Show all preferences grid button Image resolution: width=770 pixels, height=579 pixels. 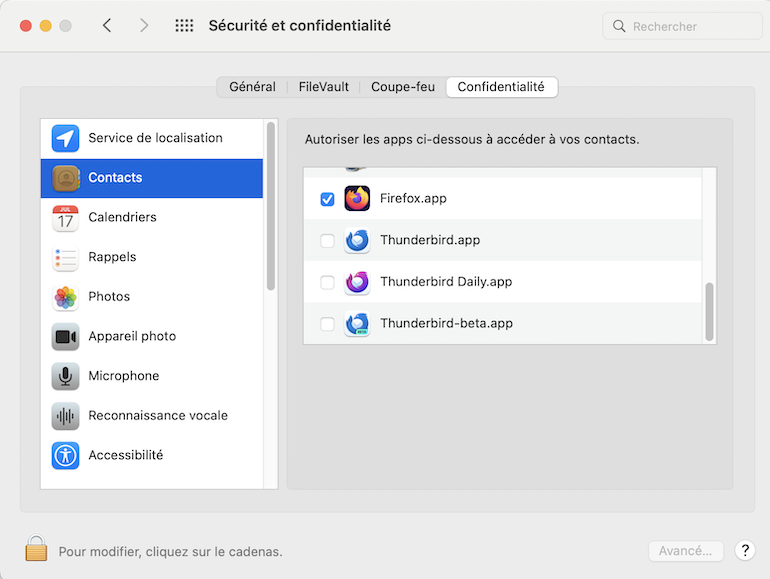[x=184, y=26]
